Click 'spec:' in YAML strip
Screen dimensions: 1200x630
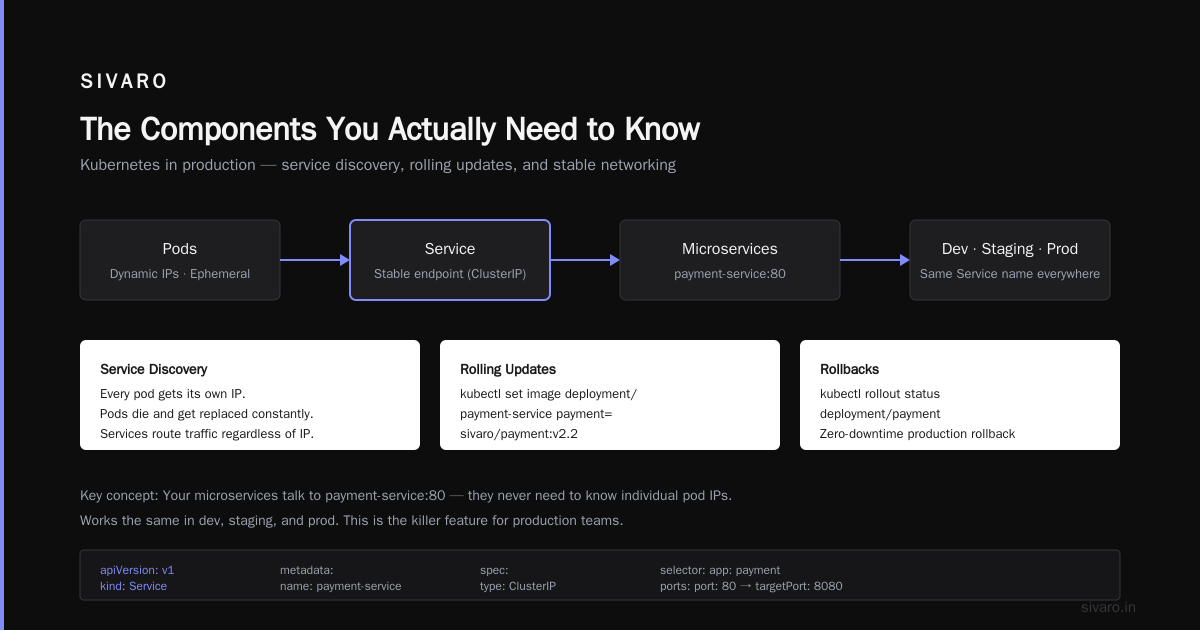tap(494, 570)
